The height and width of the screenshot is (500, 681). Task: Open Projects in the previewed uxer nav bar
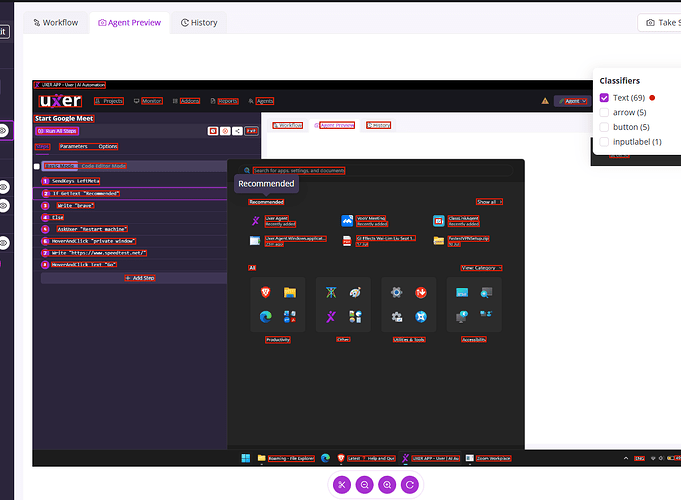(x=109, y=101)
